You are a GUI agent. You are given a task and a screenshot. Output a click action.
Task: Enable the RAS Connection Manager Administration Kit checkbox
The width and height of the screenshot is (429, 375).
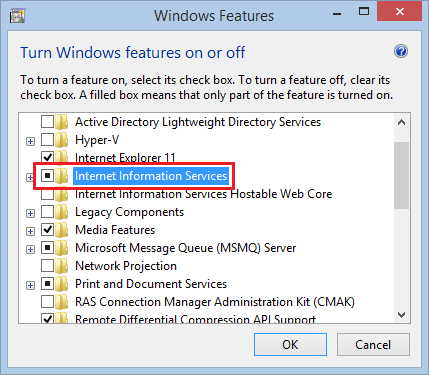tap(47, 302)
